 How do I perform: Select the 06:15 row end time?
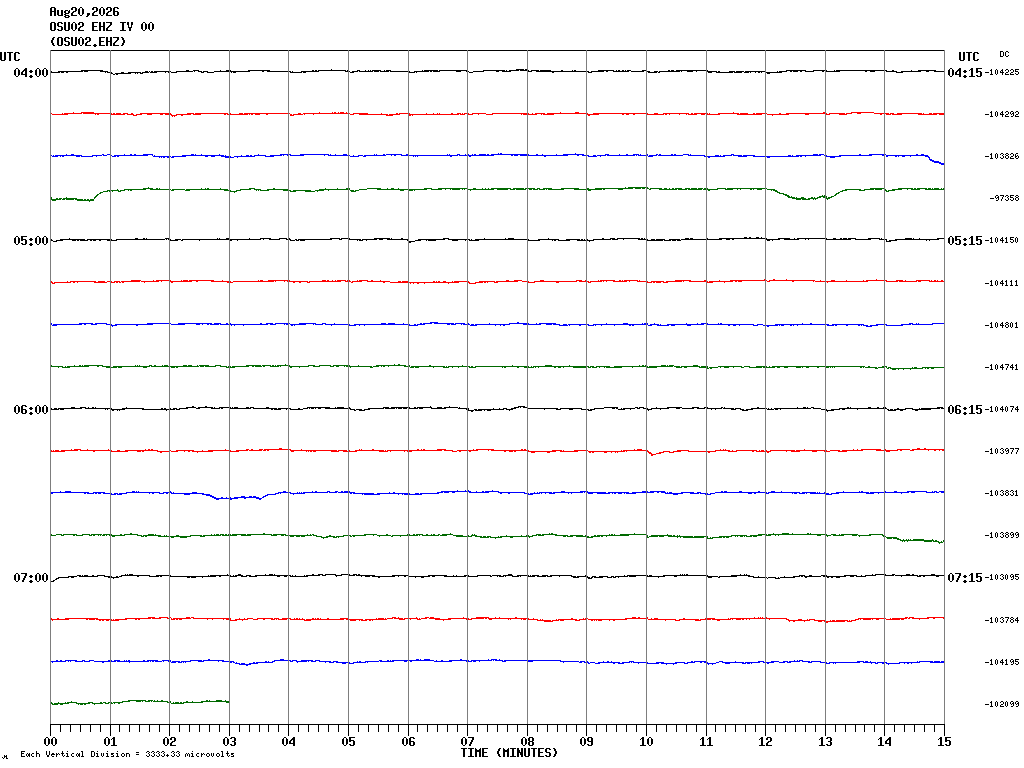pos(965,409)
